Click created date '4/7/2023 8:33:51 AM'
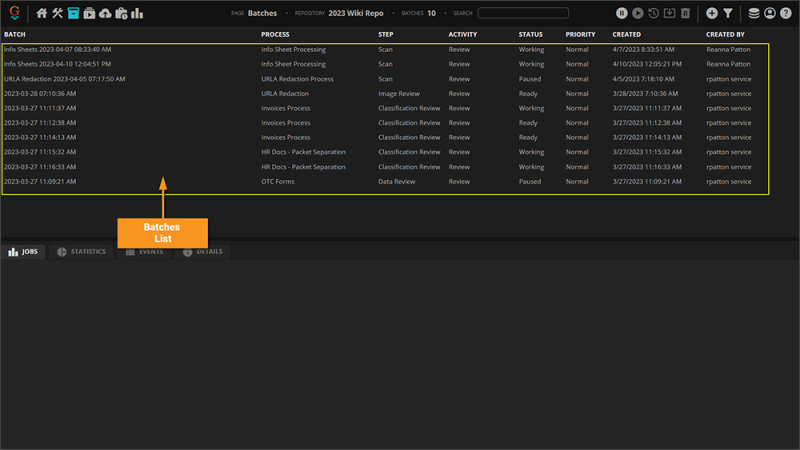 643,49
